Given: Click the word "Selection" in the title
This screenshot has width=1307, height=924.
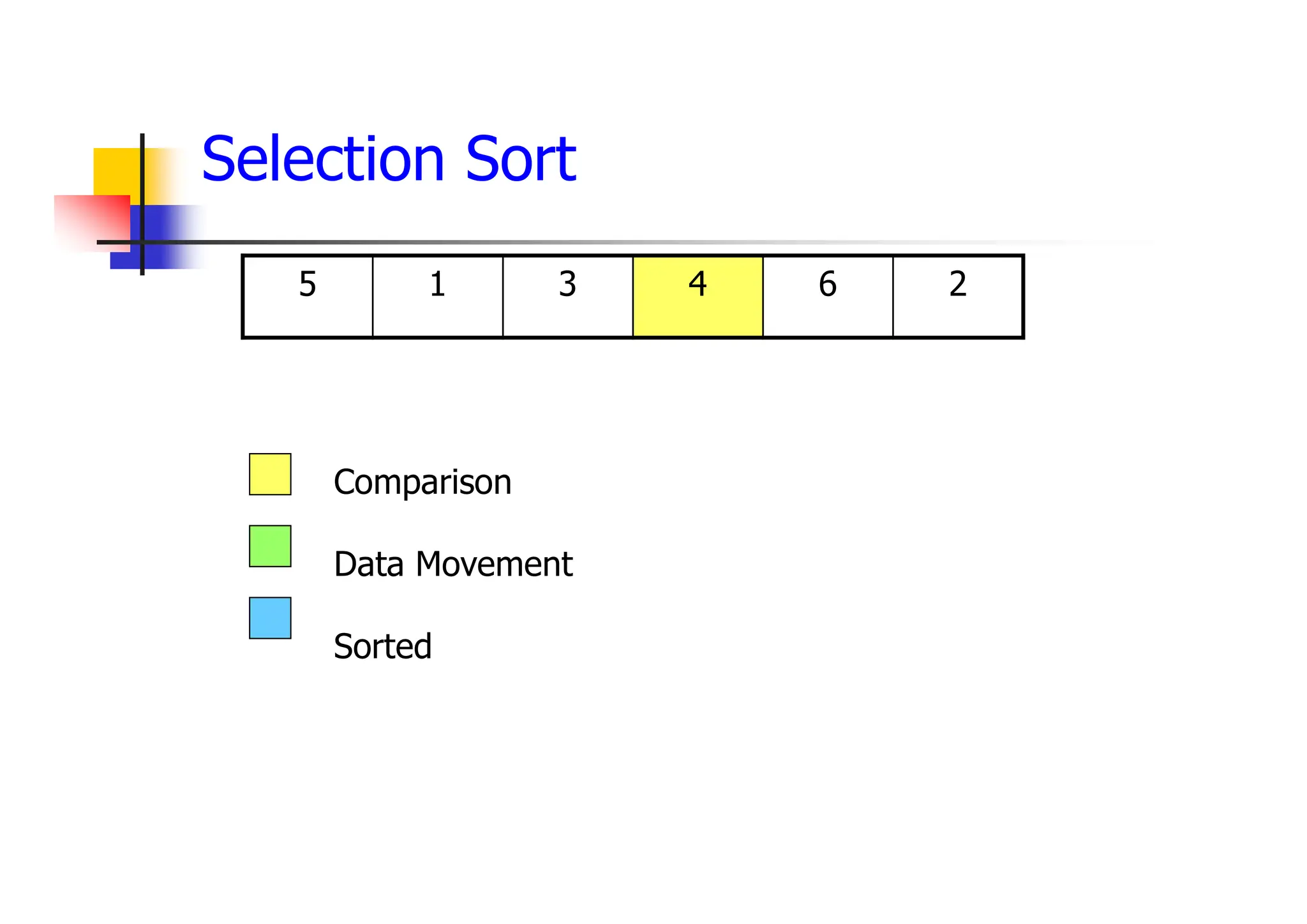Looking at the screenshot, I should 322,160.
